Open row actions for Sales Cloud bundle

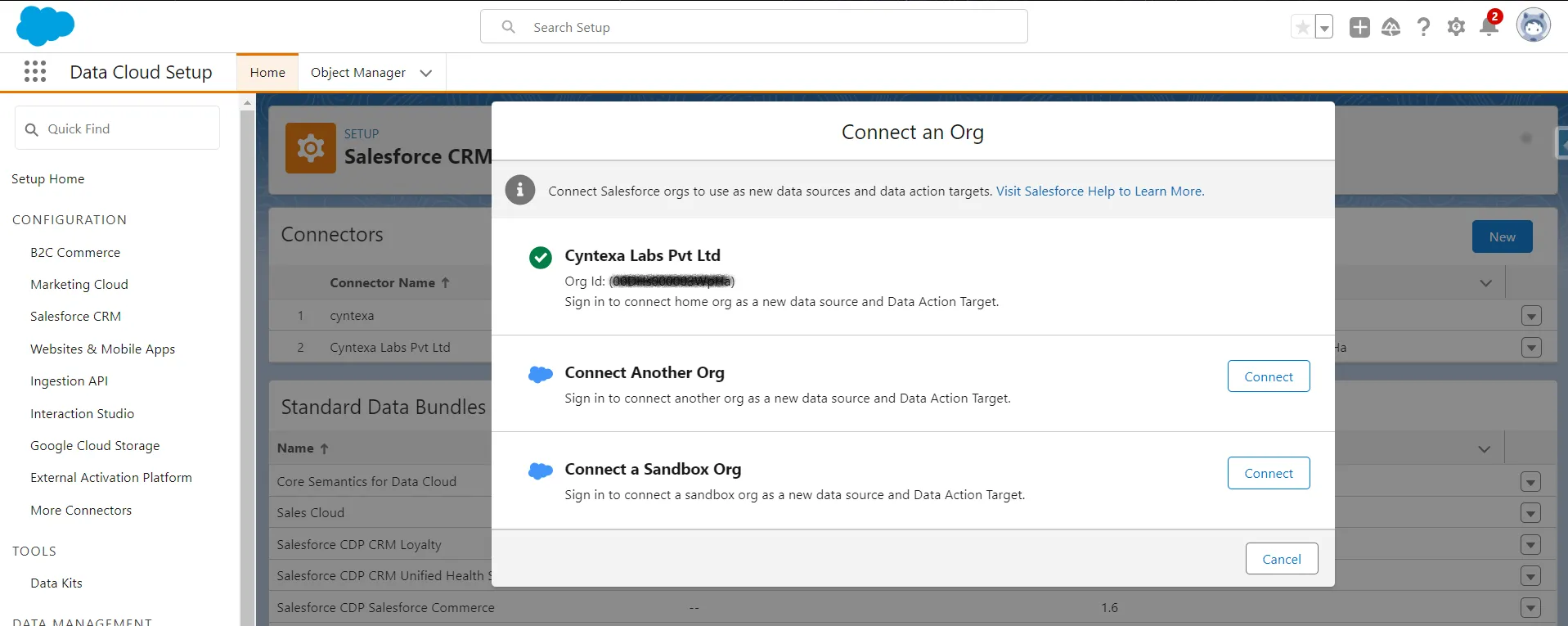pyautogui.click(x=1530, y=513)
